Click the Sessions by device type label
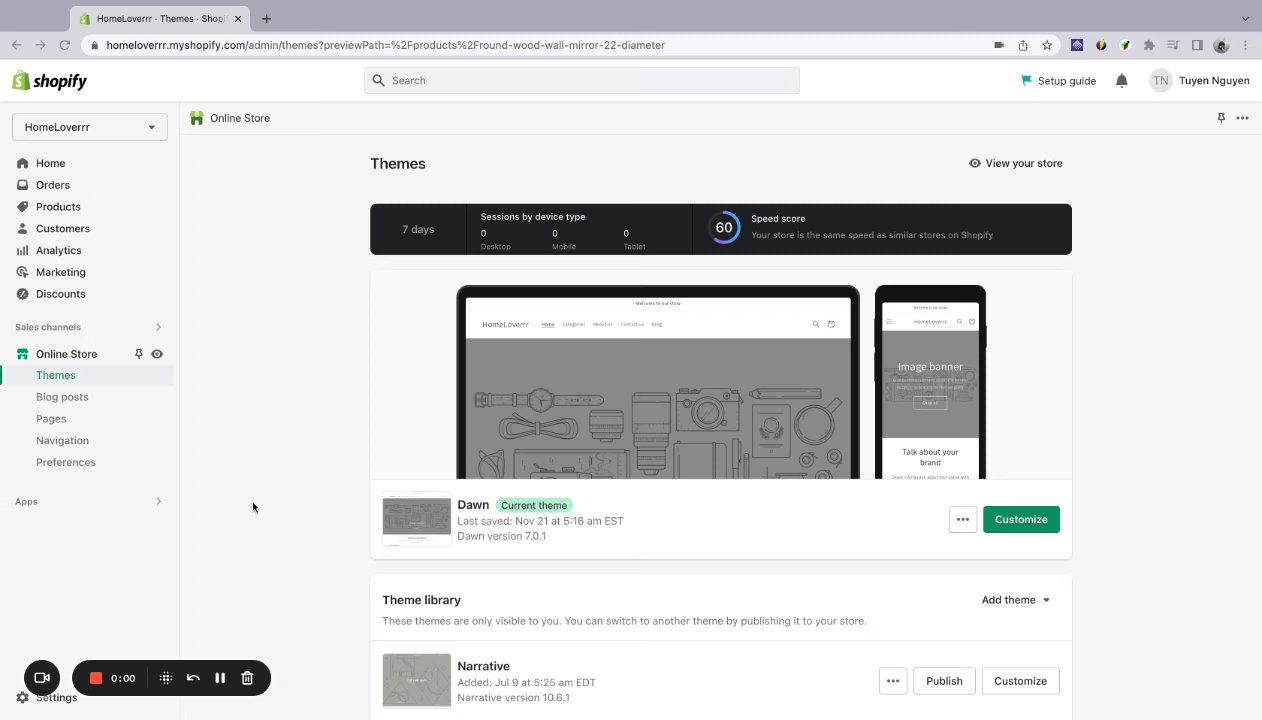The image size is (1262, 720). click(x=533, y=217)
